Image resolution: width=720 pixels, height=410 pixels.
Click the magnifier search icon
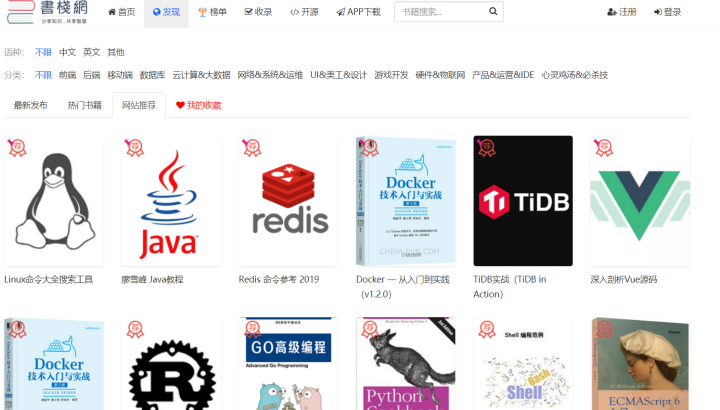point(493,11)
